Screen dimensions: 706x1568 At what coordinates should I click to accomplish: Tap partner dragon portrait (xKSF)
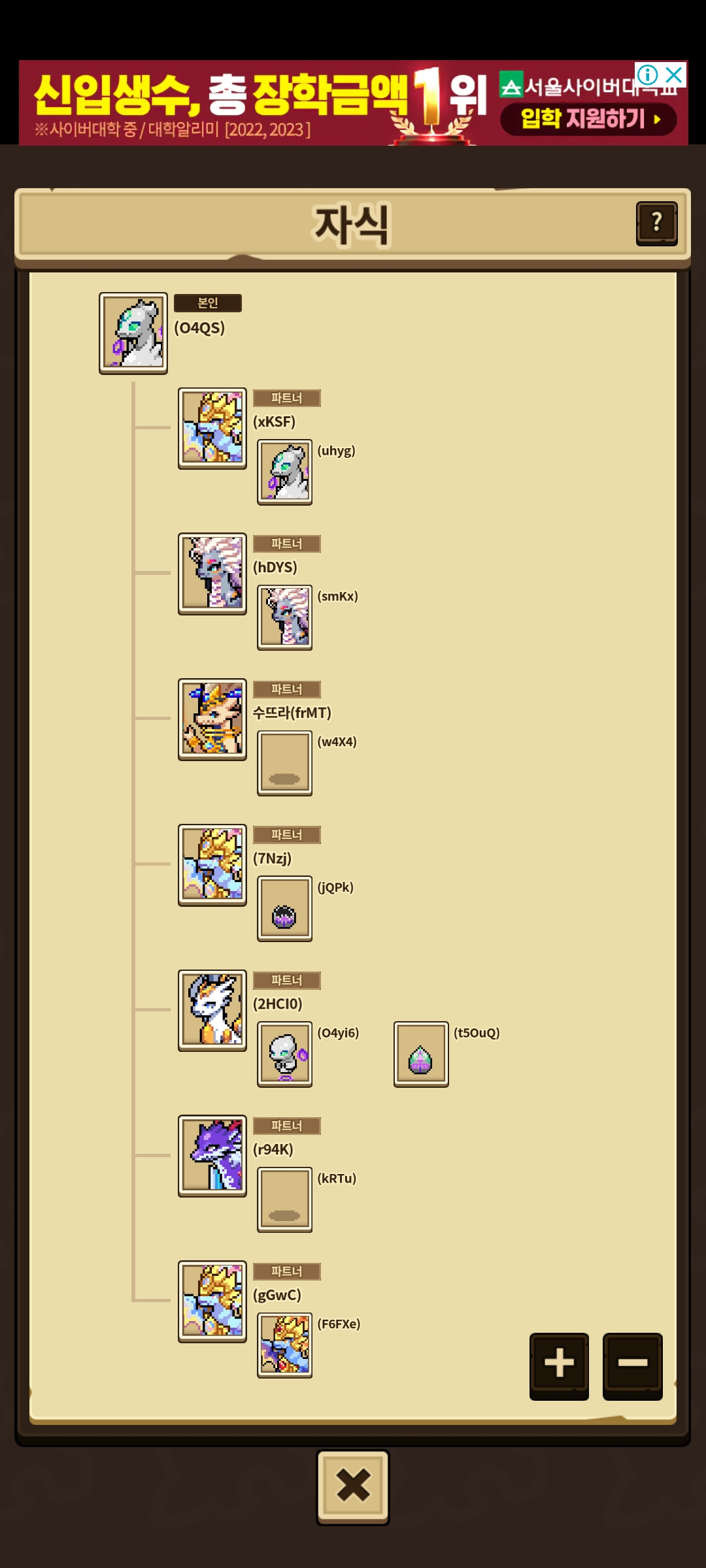[x=212, y=429]
